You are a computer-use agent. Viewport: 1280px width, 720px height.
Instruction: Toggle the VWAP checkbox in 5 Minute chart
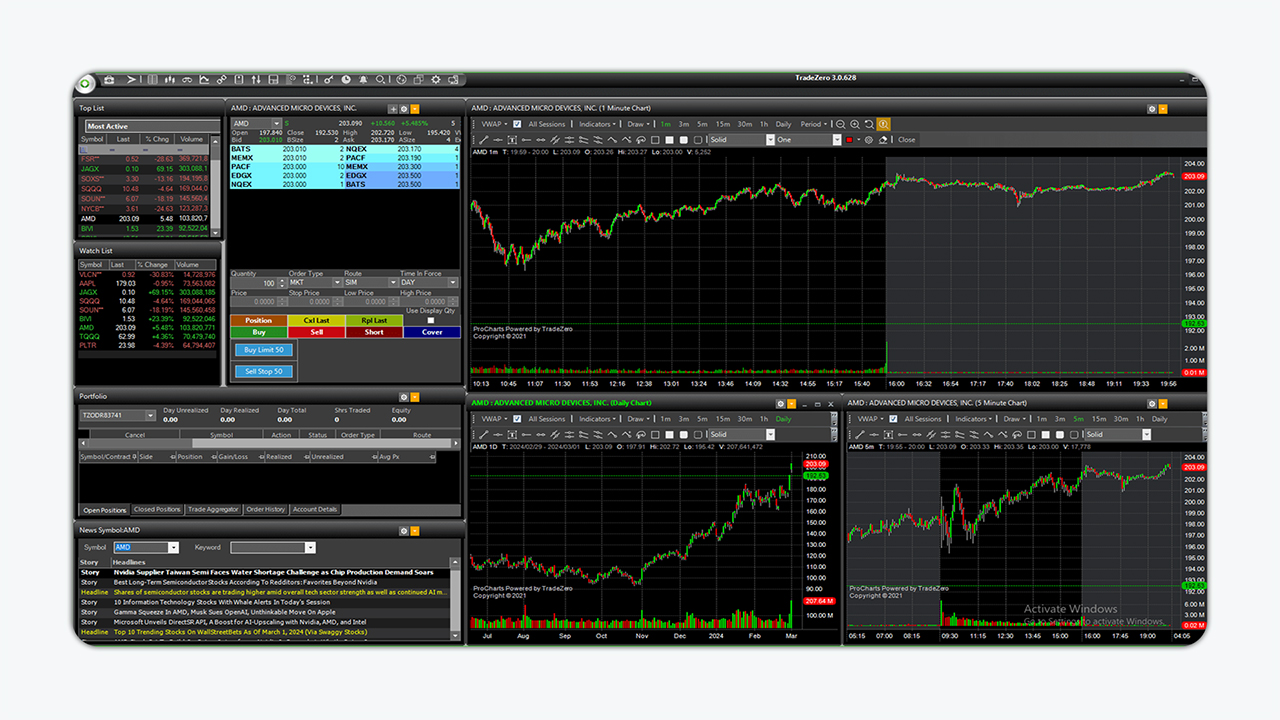tap(893, 419)
